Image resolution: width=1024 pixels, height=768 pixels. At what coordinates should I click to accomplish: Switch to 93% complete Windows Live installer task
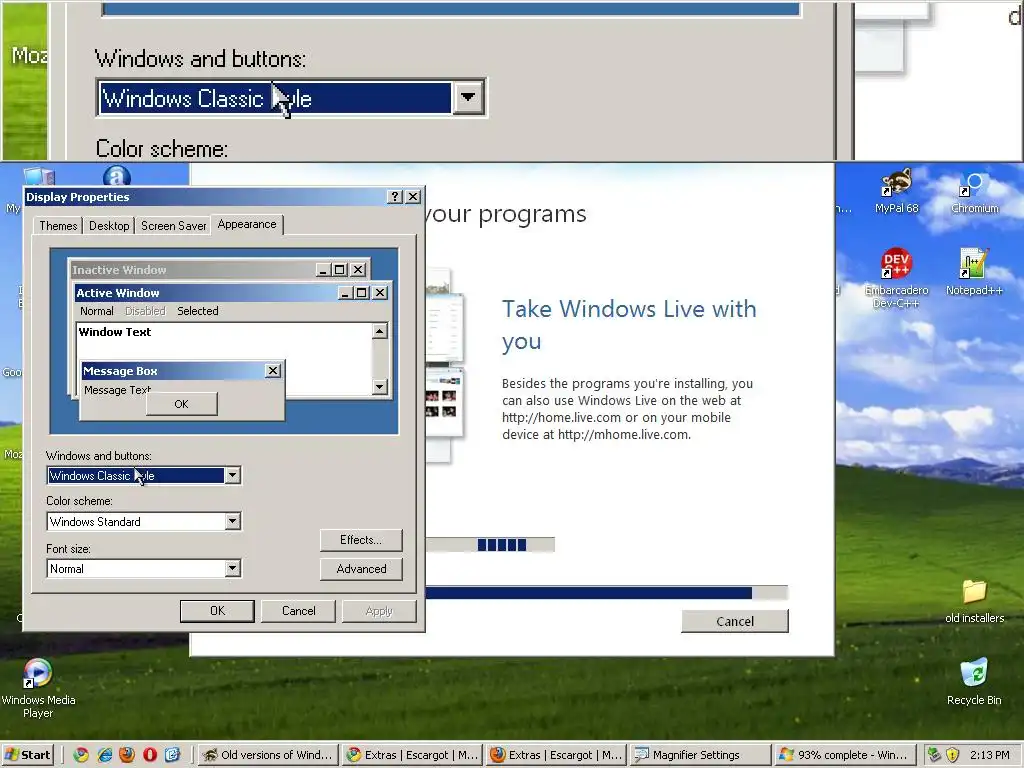[x=844, y=755]
